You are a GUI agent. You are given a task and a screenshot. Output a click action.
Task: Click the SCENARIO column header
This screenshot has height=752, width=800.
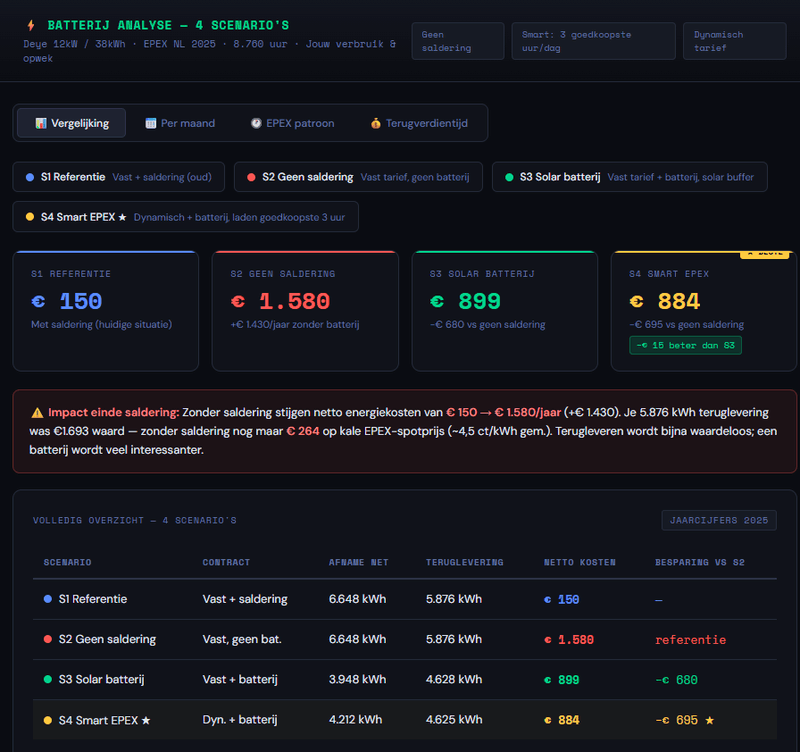pos(67,562)
